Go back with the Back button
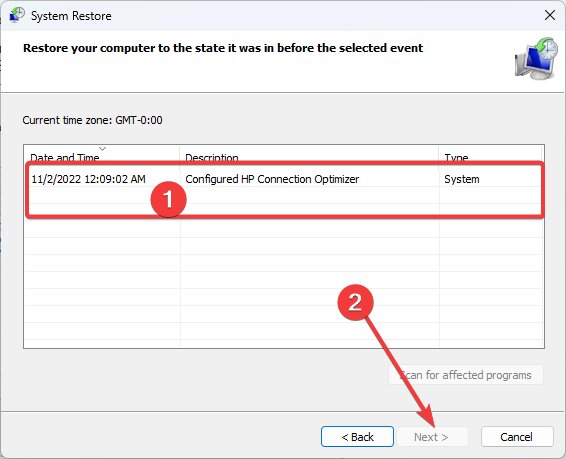Viewport: 566px width, 459px height. (x=357, y=437)
